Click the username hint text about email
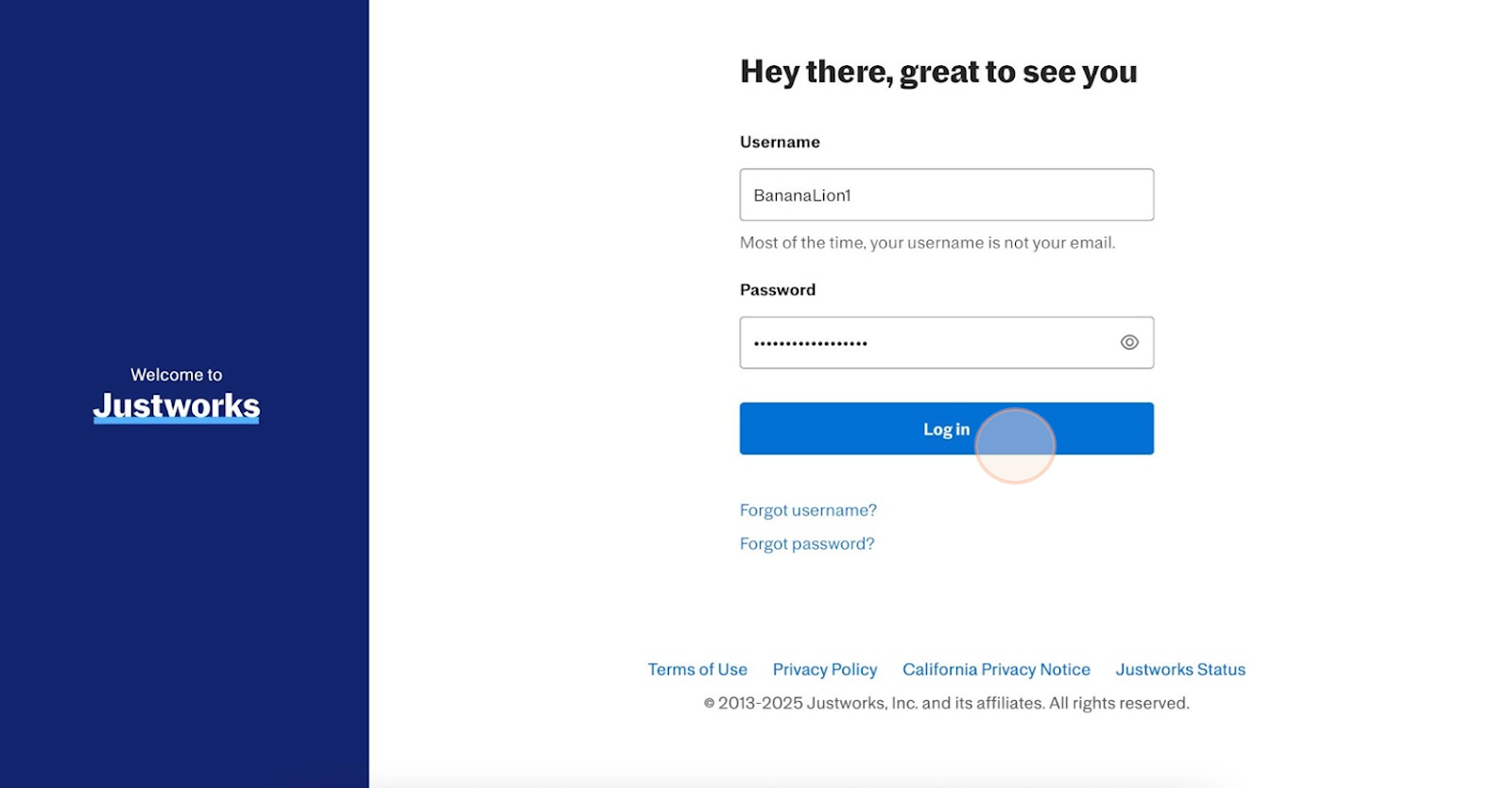The height and width of the screenshot is (788, 1512). (927, 243)
